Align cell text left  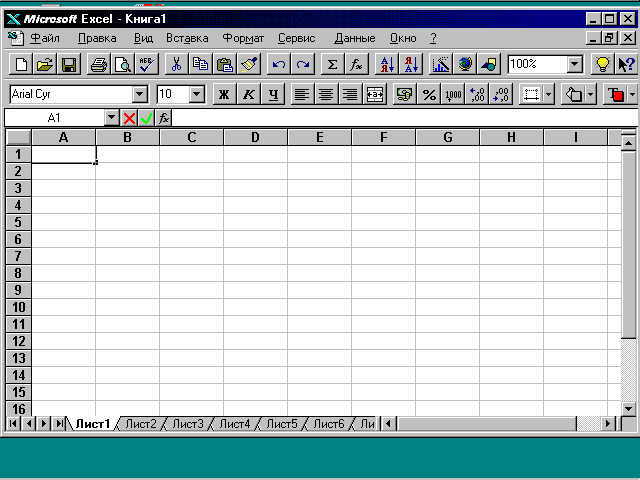[x=302, y=95]
